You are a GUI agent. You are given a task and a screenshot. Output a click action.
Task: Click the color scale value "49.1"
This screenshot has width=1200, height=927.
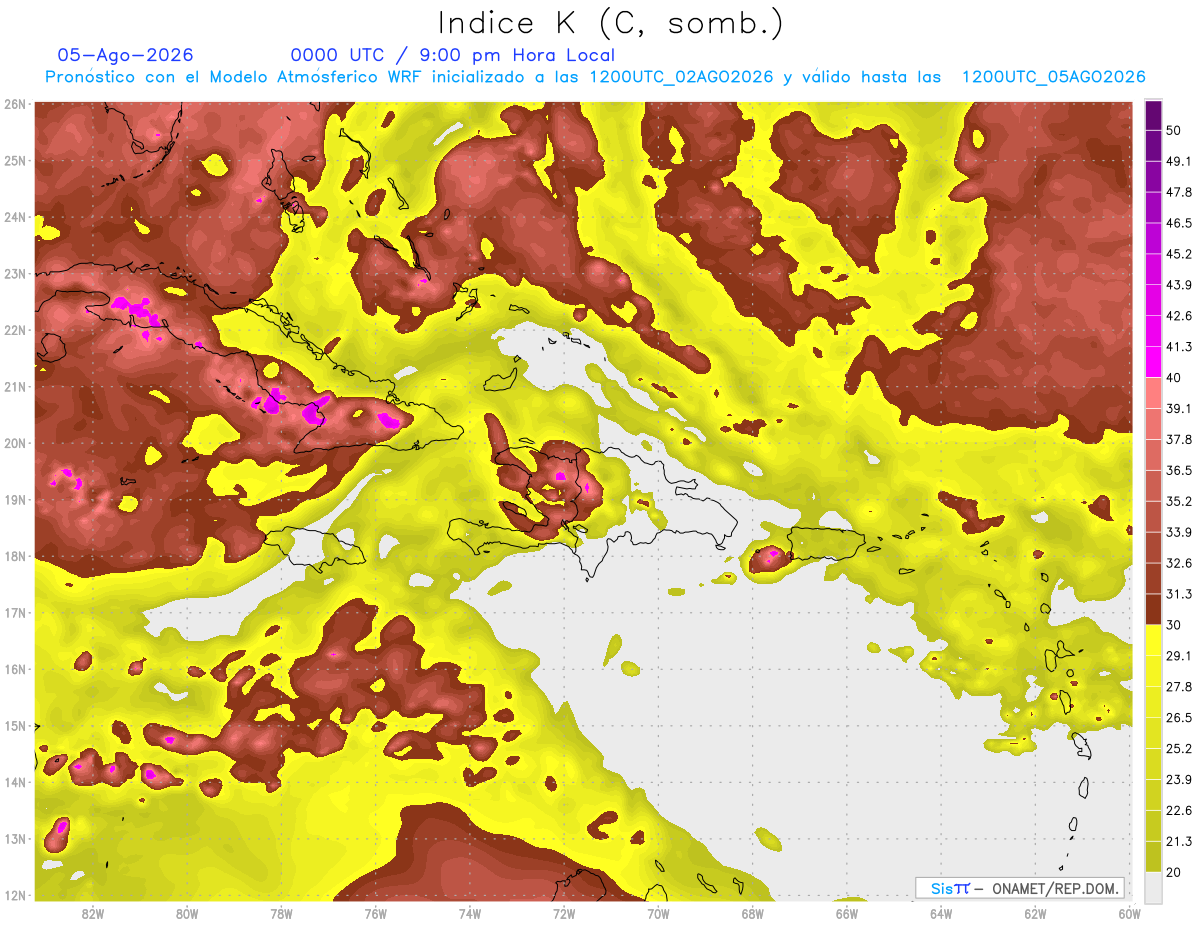click(x=1179, y=161)
